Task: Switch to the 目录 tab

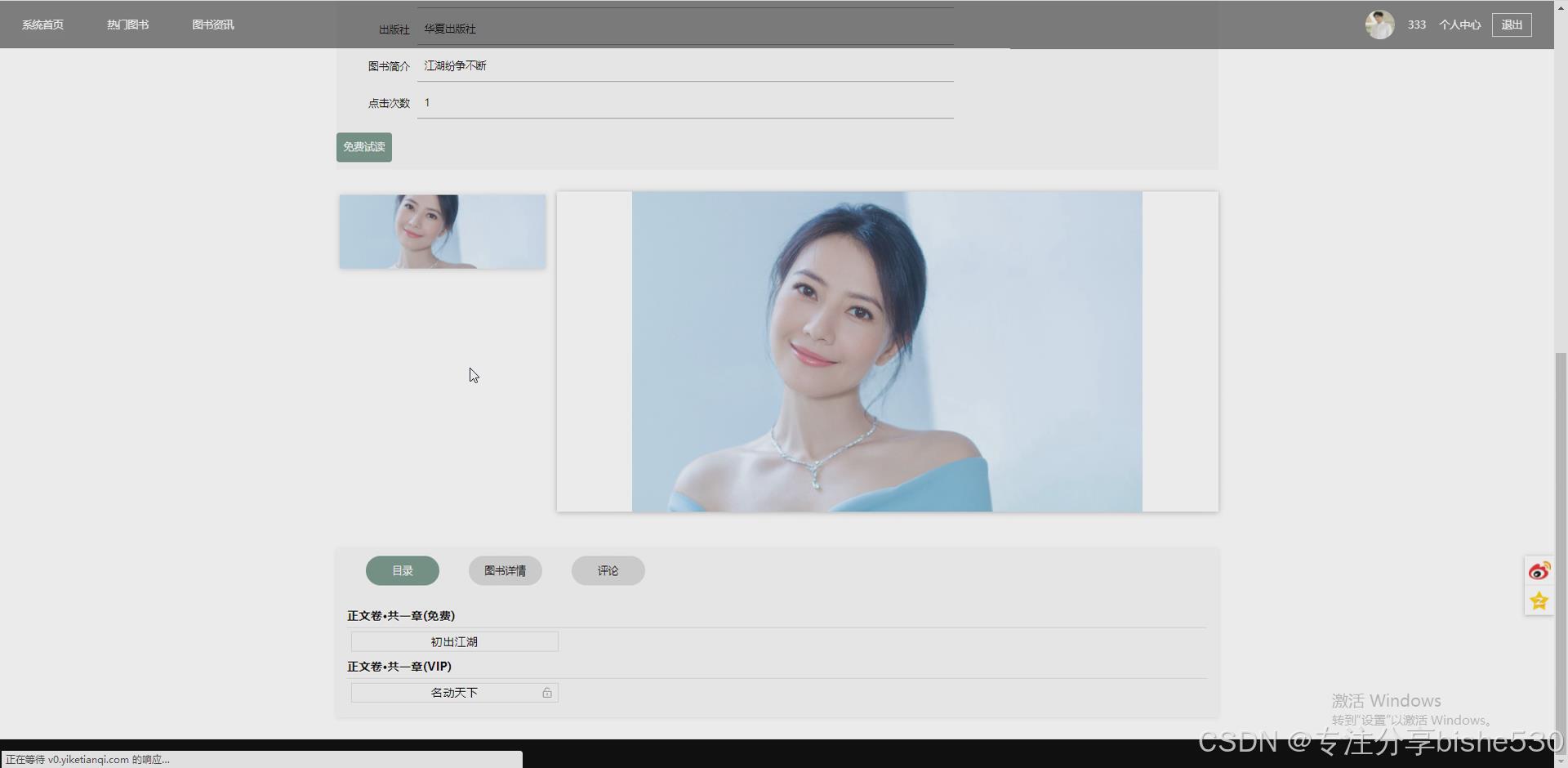Action: pyautogui.click(x=403, y=570)
